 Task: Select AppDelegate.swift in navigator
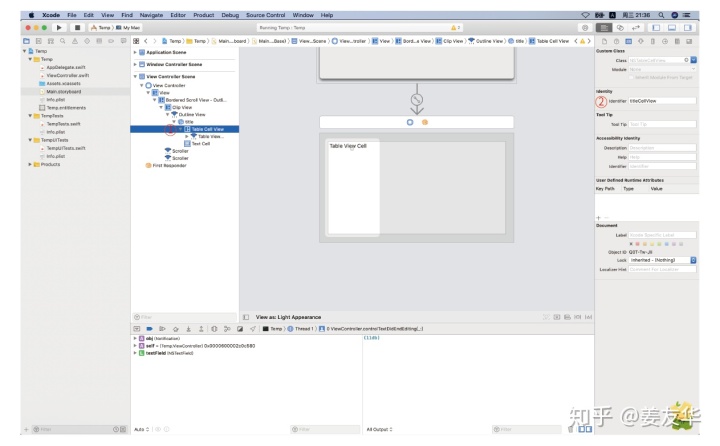coord(66,68)
